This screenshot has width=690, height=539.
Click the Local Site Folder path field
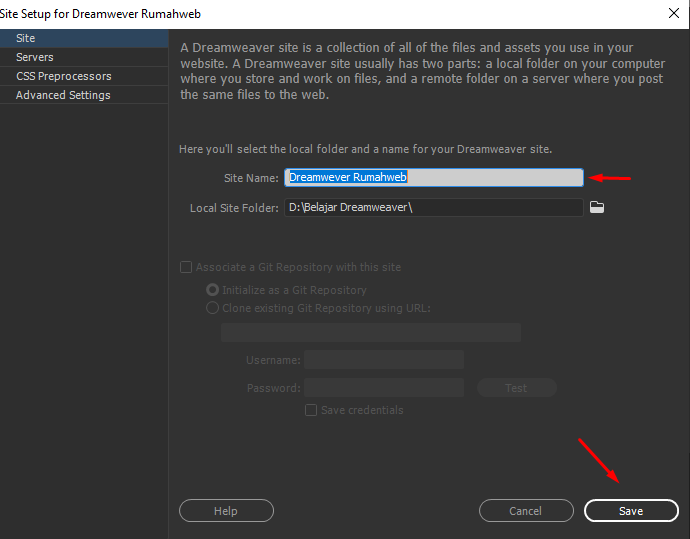pos(433,207)
